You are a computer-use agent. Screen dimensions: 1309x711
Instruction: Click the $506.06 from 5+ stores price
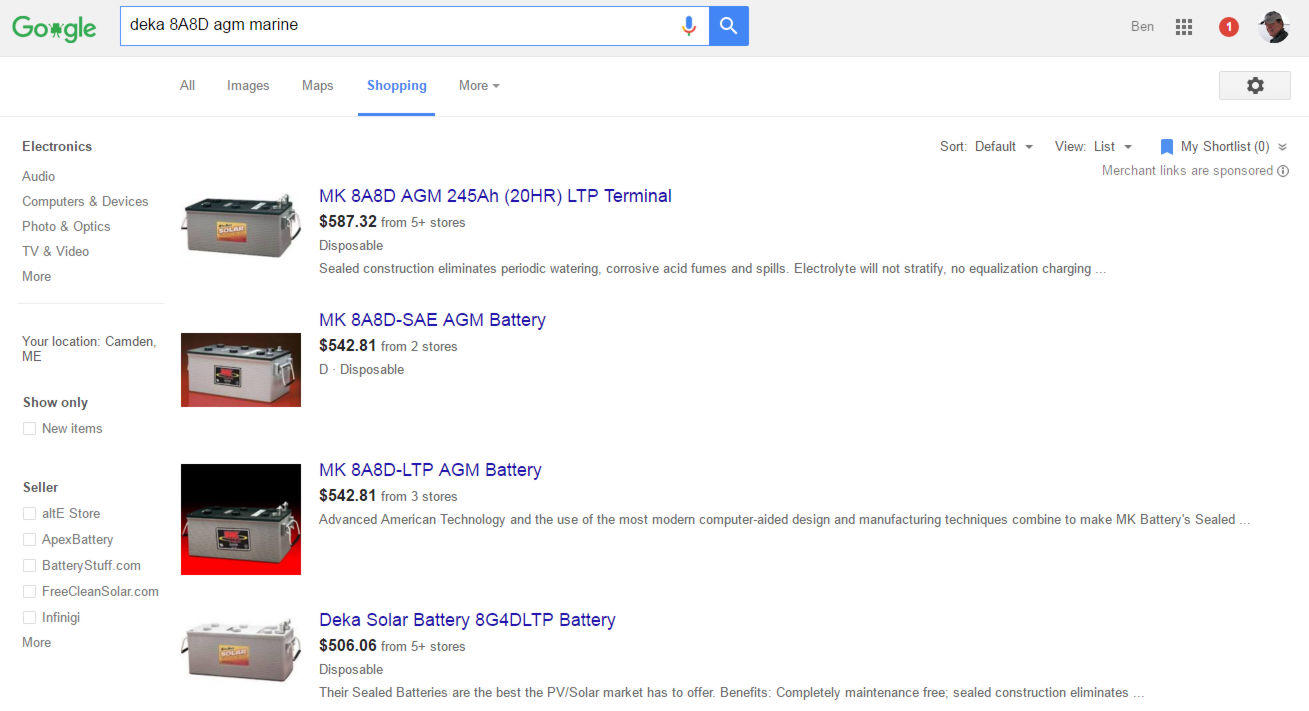[x=392, y=646]
